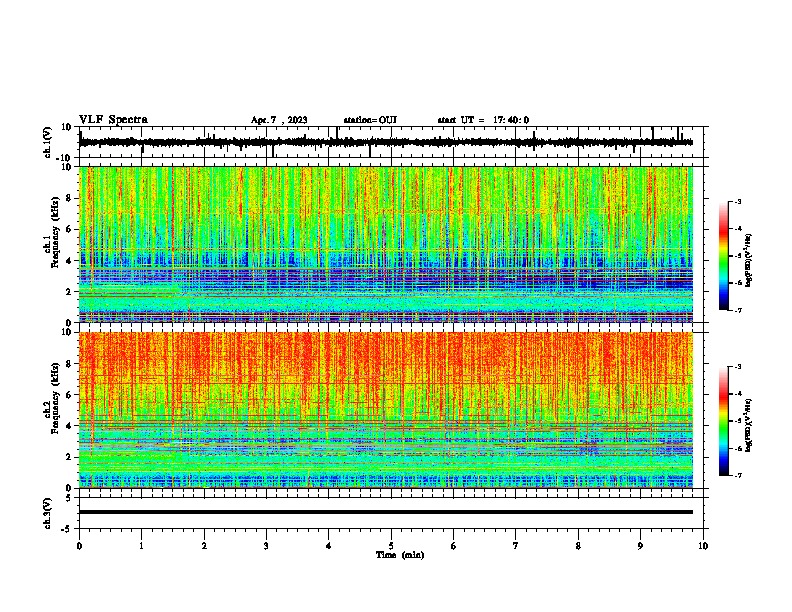
Task: Click the "6" kHz tick of ch.2 spectrogram
Action: coord(69,395)
